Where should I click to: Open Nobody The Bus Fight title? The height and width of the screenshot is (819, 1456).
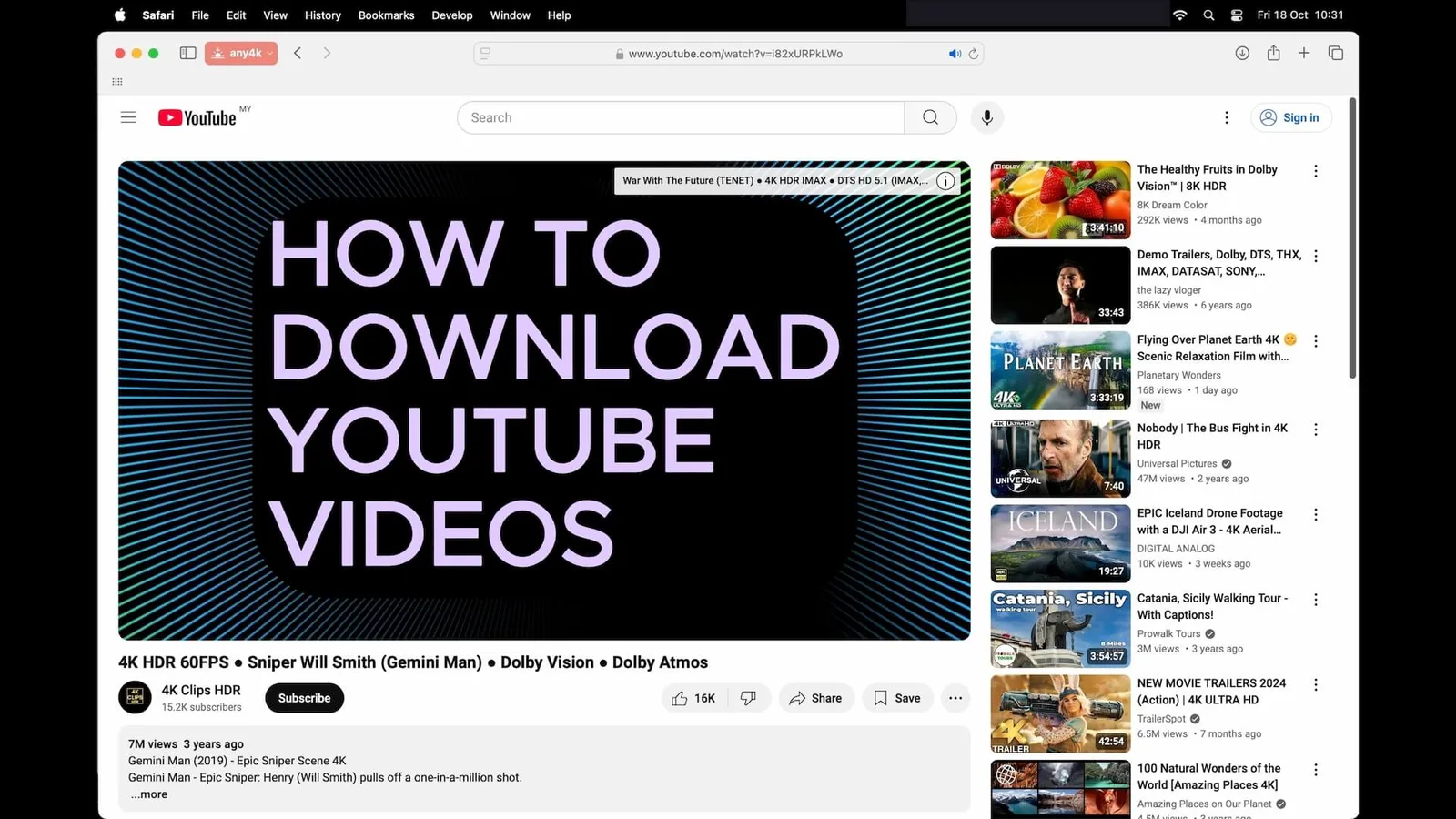[x=1212, y=436]
